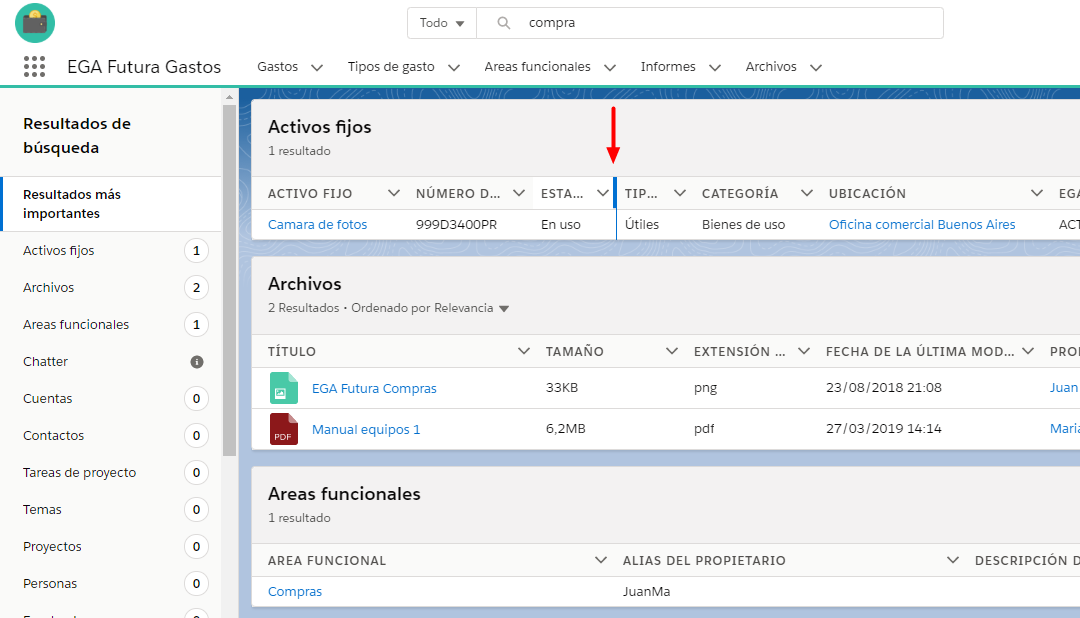Expand the Gastos menu chevron
1080x618 pixels.
[x=317, y=68]
